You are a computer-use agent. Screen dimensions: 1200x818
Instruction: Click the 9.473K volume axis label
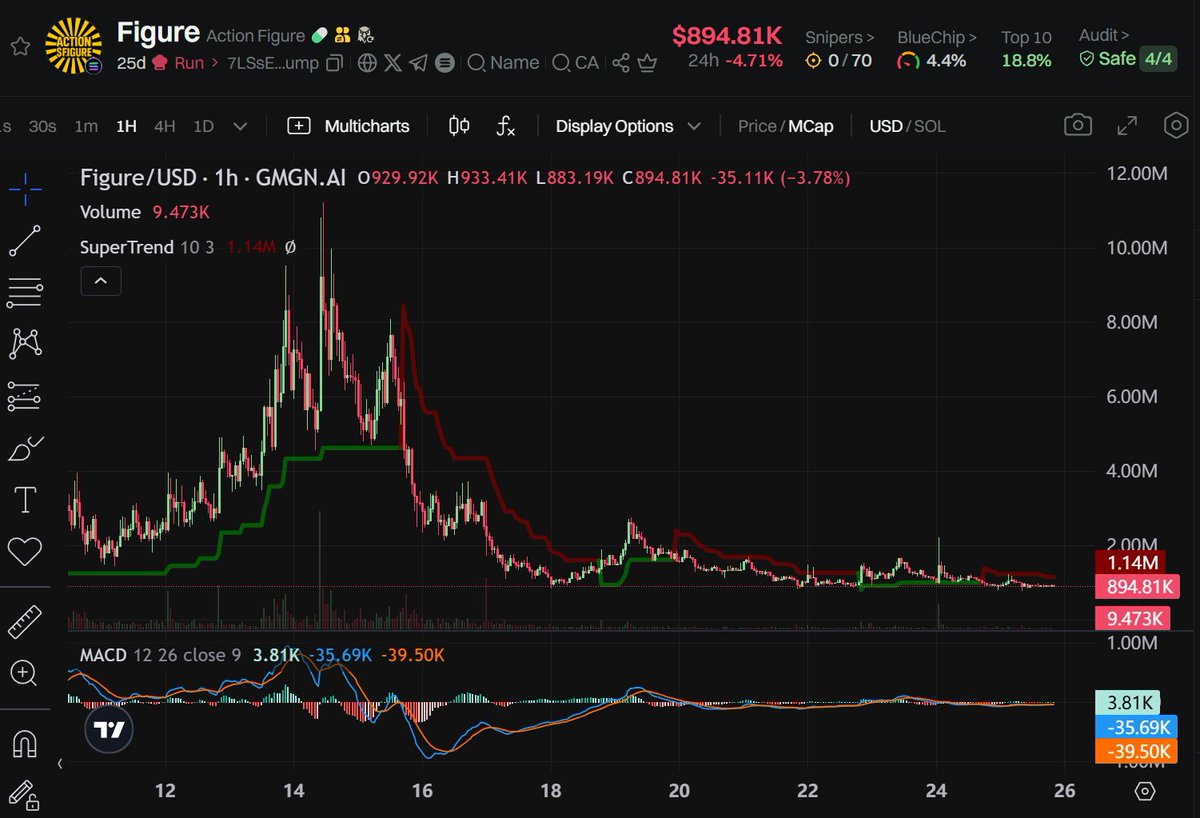click(1132, 618)
